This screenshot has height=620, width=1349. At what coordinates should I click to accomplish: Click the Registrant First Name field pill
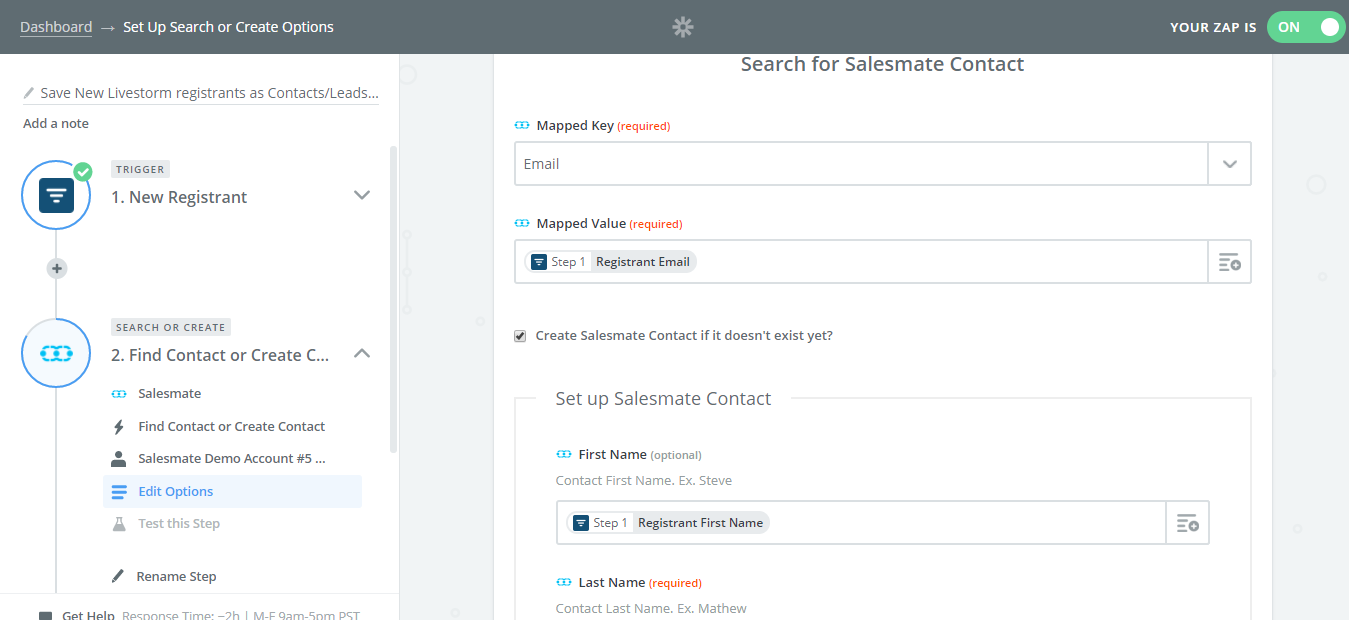tap(668, 523)
